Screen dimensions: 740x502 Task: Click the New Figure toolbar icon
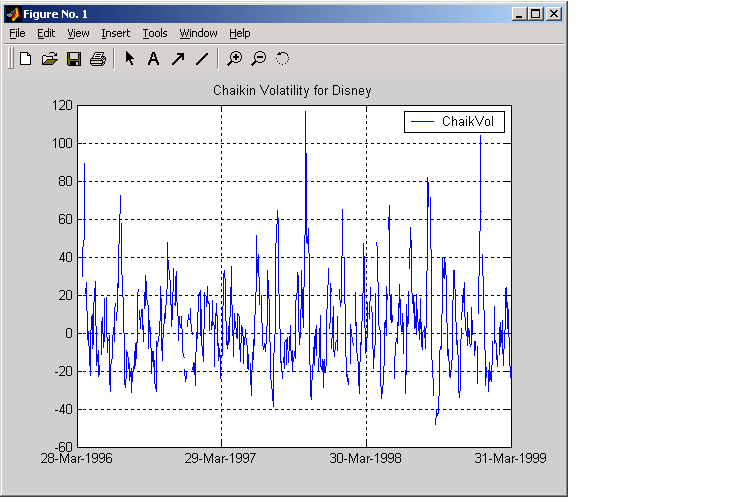[25, 59]
